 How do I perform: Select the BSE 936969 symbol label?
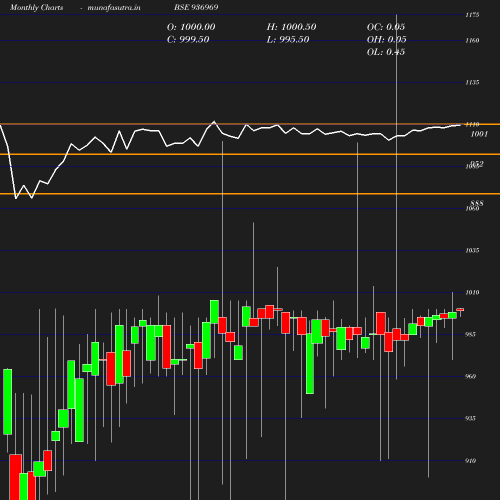[196, 7]
